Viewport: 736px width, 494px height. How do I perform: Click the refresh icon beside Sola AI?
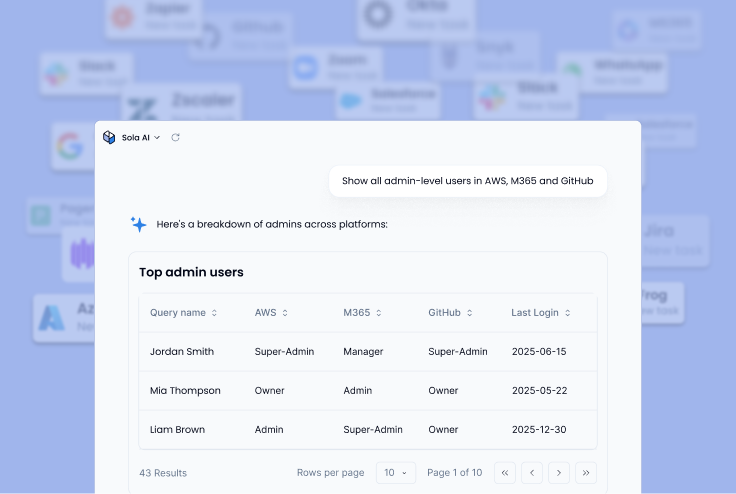[176, 138]
